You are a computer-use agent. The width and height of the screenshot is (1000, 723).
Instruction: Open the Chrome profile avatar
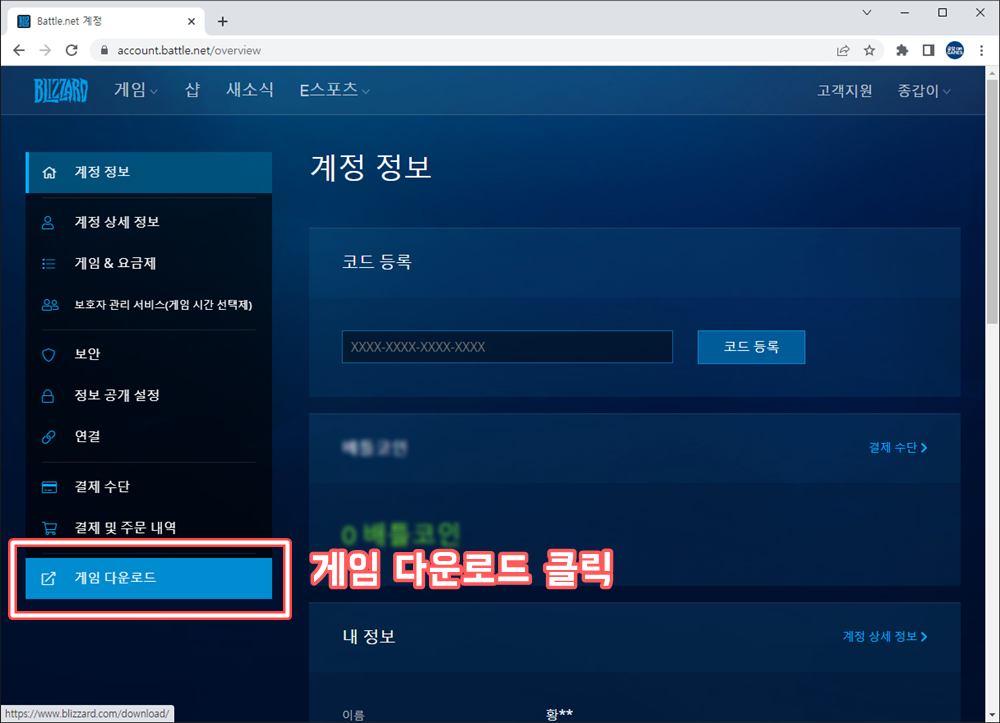[955, 50]
